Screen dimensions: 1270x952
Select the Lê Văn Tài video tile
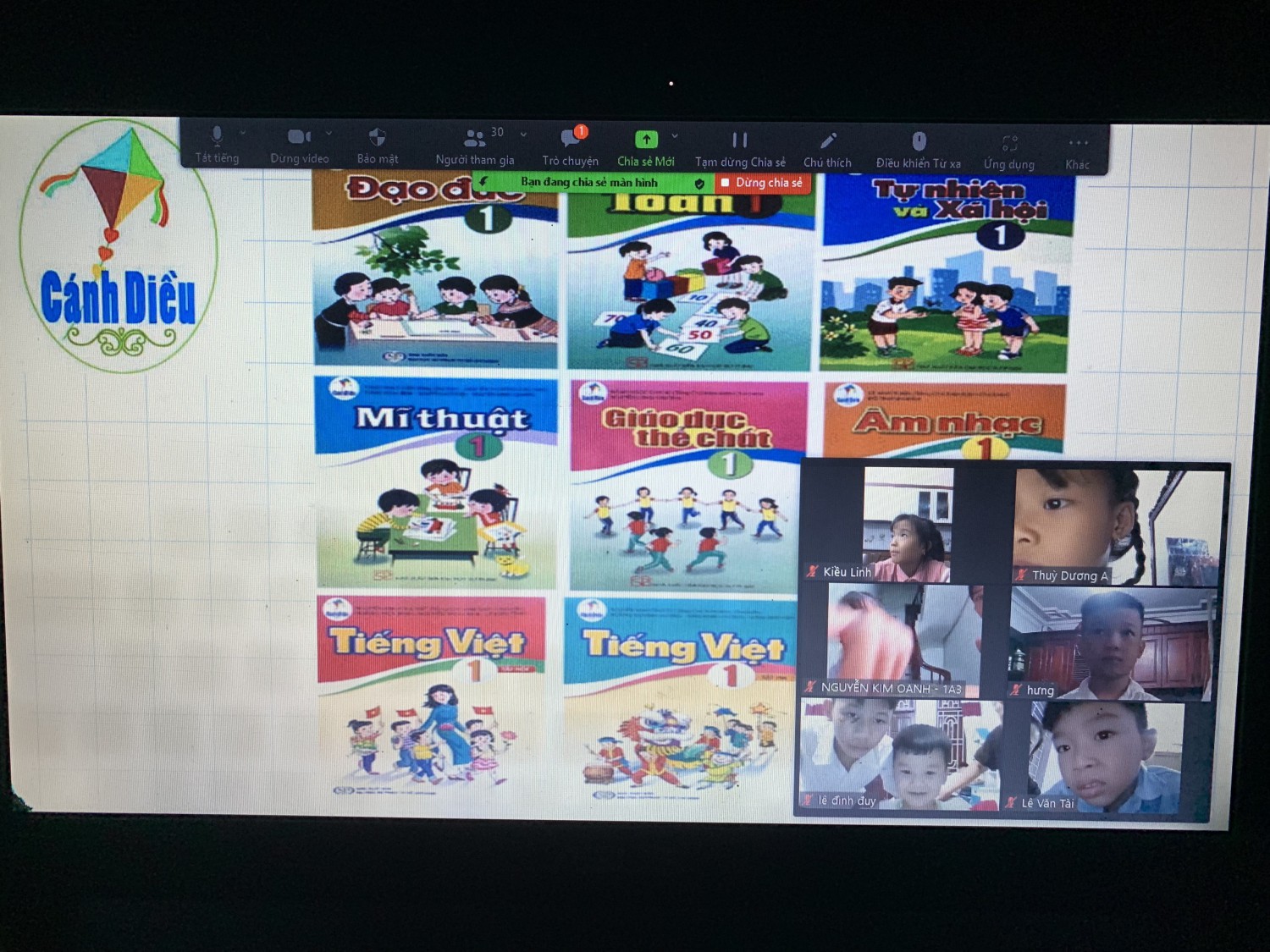point(1101,757)
